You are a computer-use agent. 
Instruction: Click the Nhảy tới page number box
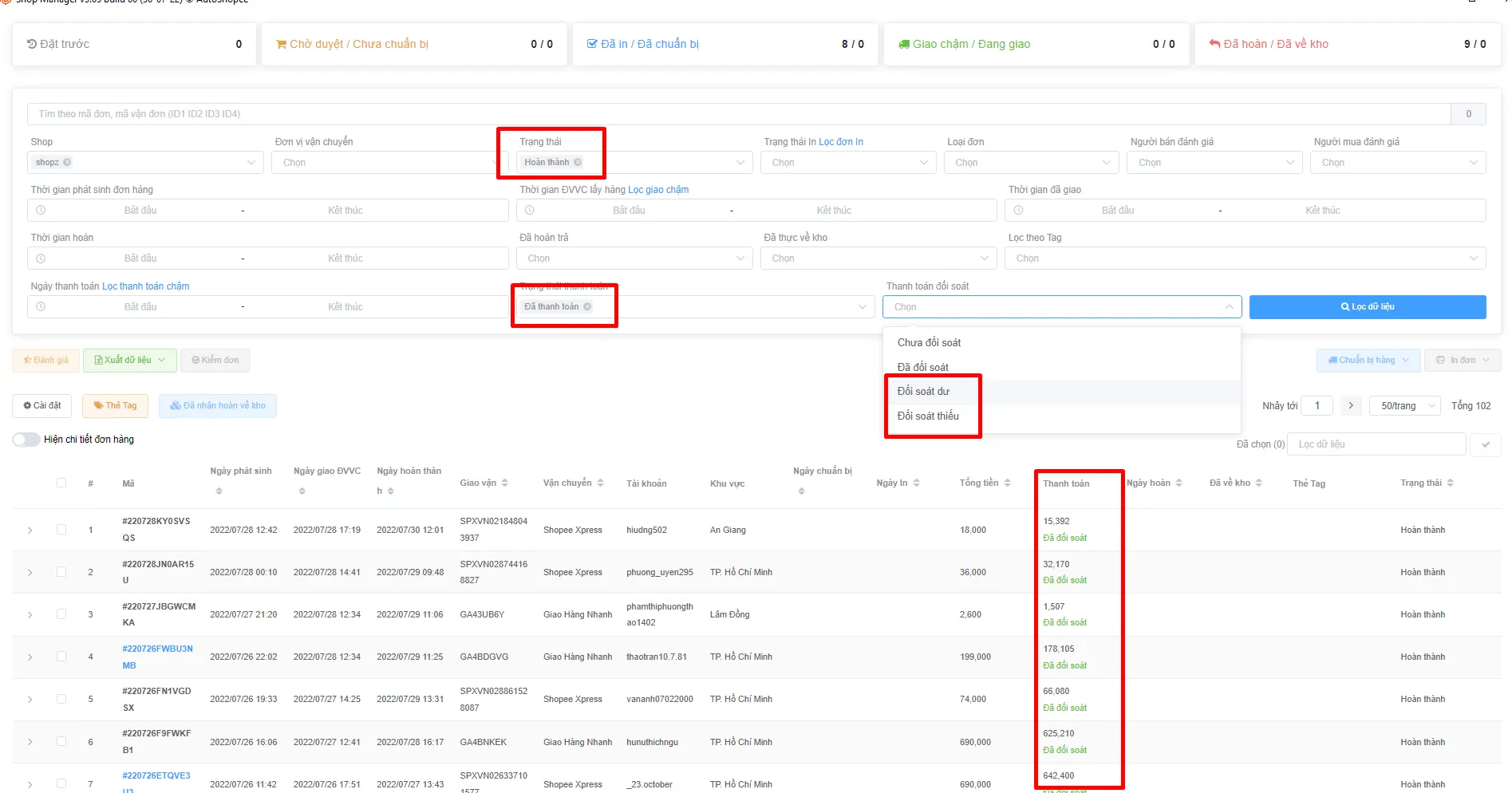point(1318,405)
